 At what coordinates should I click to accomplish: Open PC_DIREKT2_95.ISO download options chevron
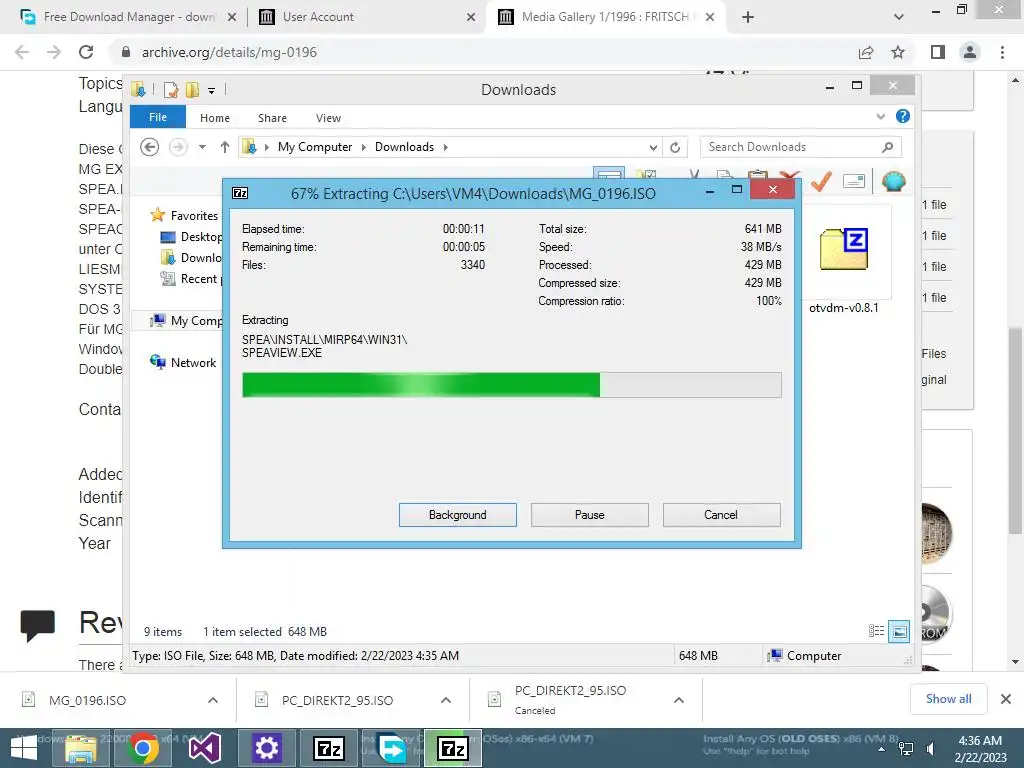point(446,700)
